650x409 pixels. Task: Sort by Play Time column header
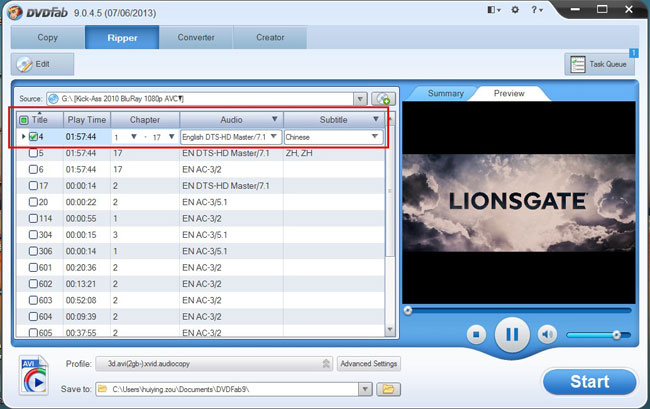(x=87, y=120)
